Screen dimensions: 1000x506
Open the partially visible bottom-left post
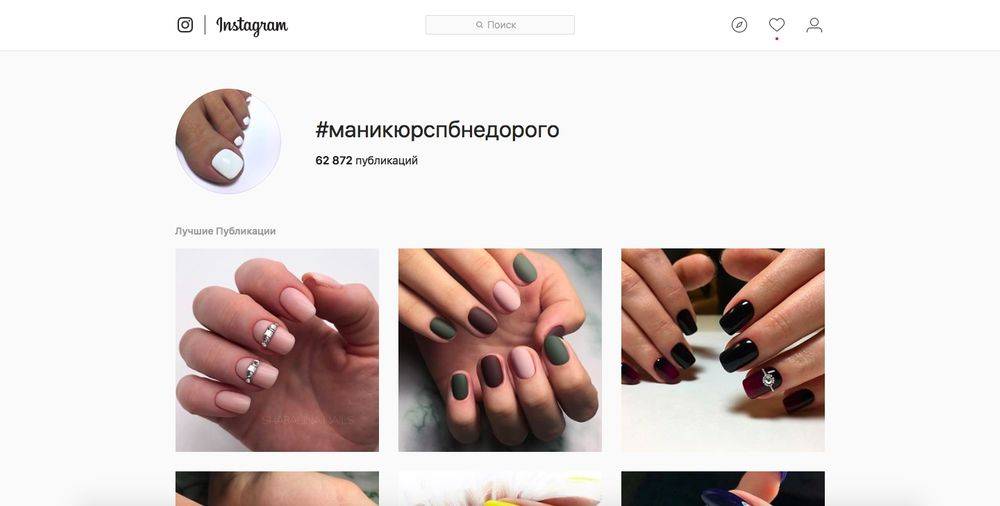277,489
